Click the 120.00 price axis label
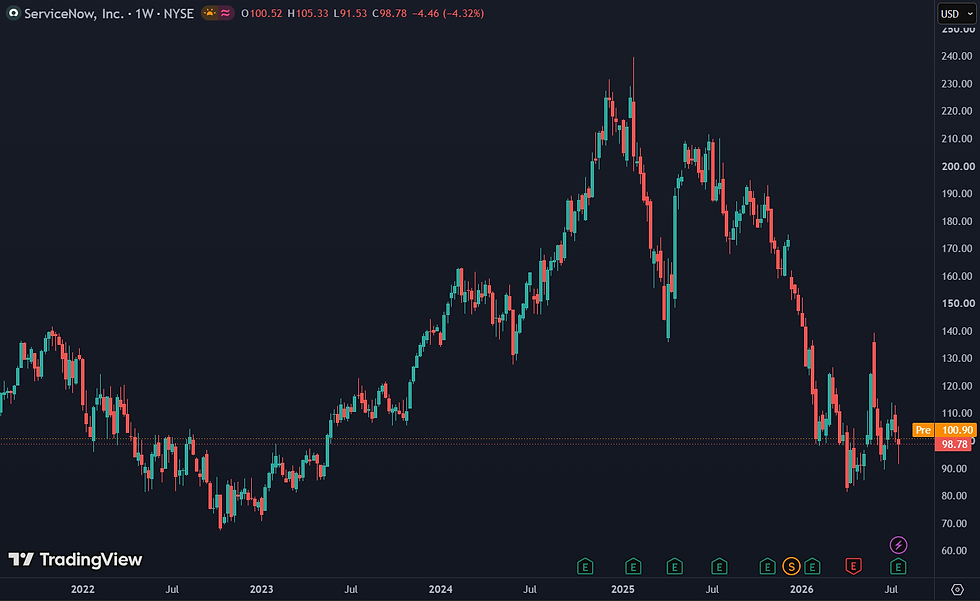 tap(957, 385)
